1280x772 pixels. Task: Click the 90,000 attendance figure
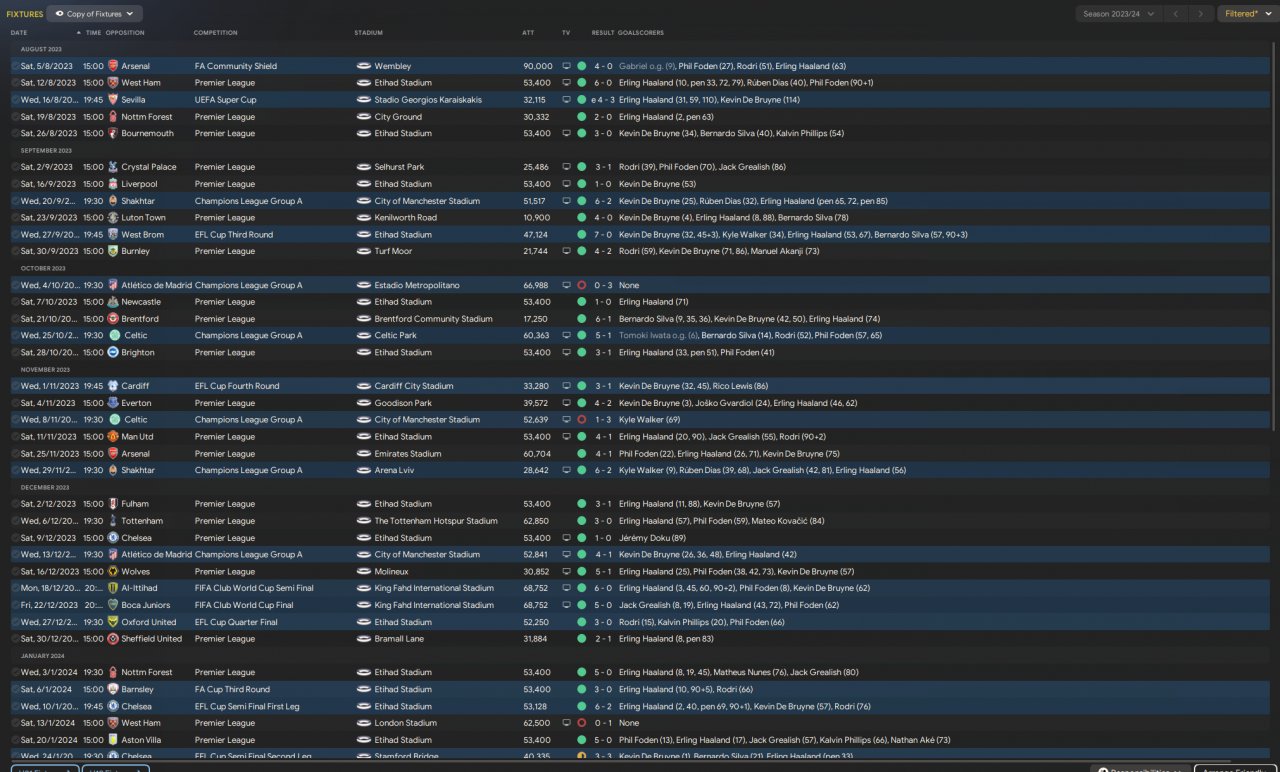[x=537, y=66]
